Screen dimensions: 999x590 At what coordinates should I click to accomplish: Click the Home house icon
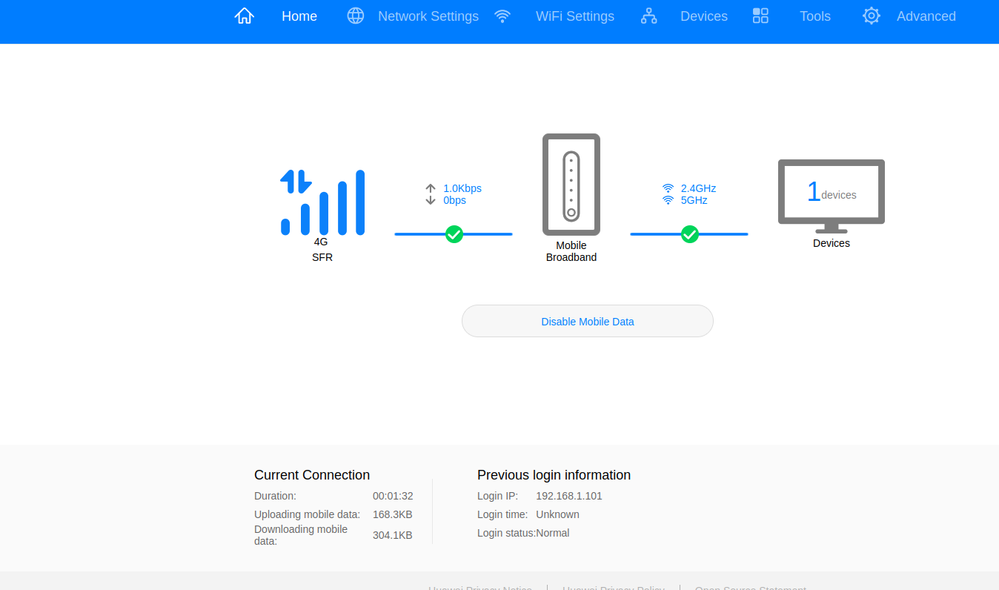click(x=244, y=16)
